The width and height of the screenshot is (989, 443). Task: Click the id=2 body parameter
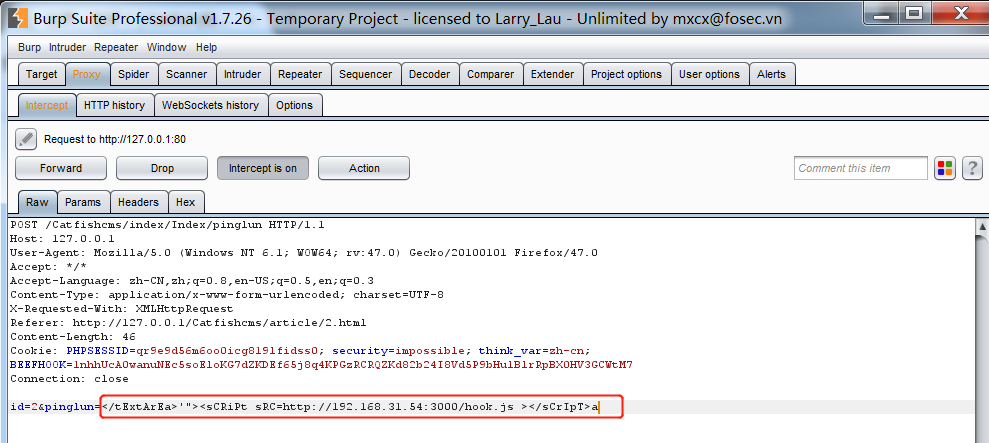click(x=24, y=407)
